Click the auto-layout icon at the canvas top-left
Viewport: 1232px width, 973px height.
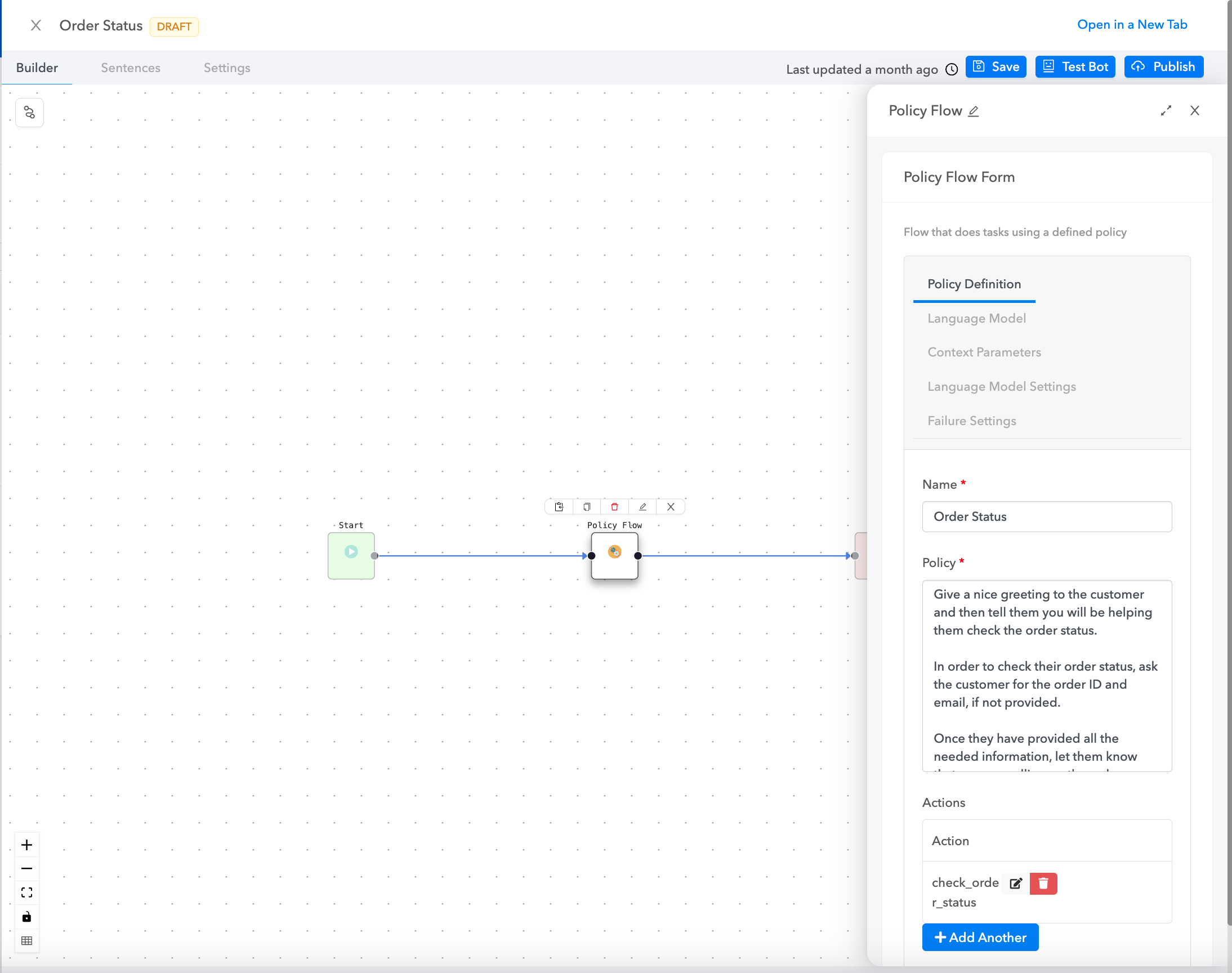29,112
